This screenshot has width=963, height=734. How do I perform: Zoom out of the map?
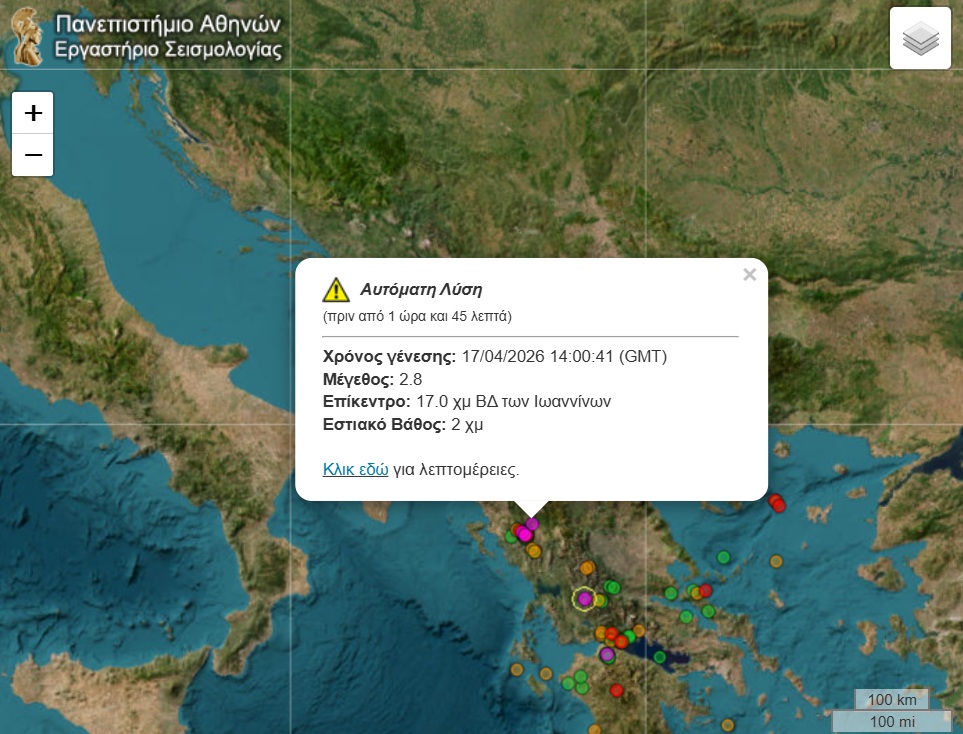click(33, 155)
